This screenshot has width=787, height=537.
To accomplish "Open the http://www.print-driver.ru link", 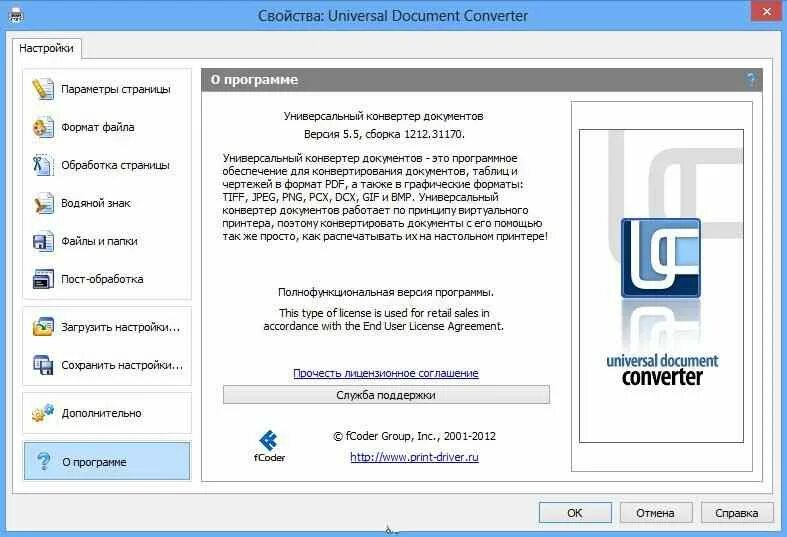I will pos(414,457).
